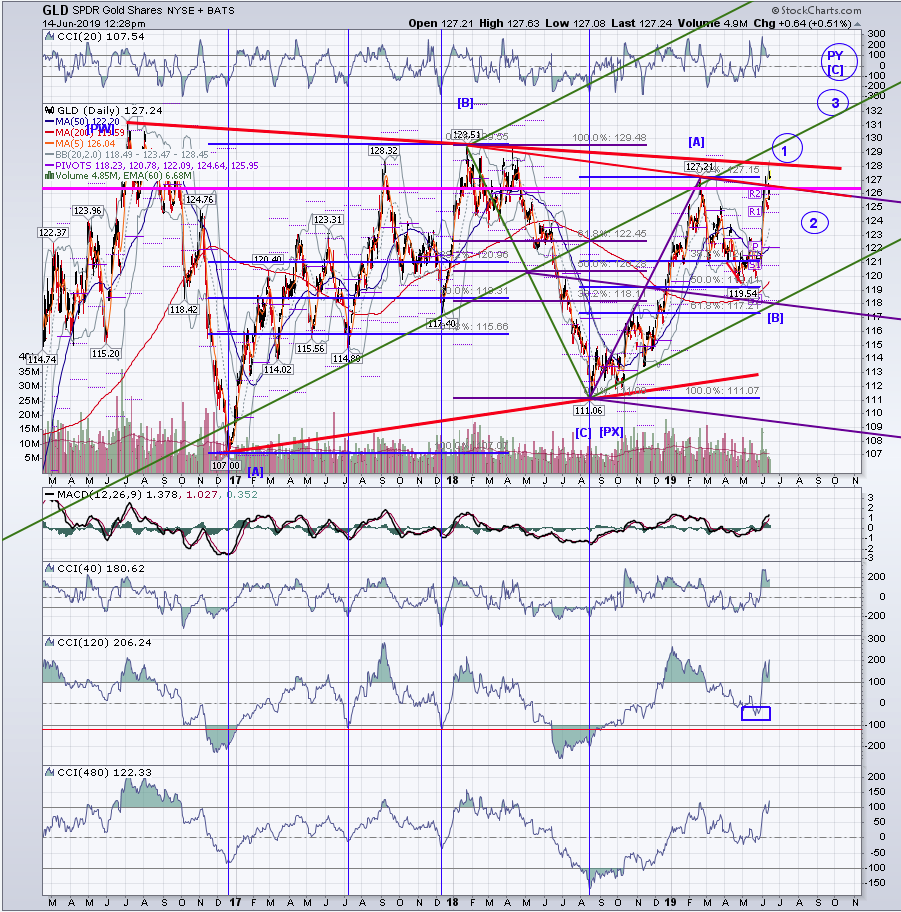Click the area-chart icon beside CCI(20)
This screenshot has width=901, height=912.
pos(49,37)
